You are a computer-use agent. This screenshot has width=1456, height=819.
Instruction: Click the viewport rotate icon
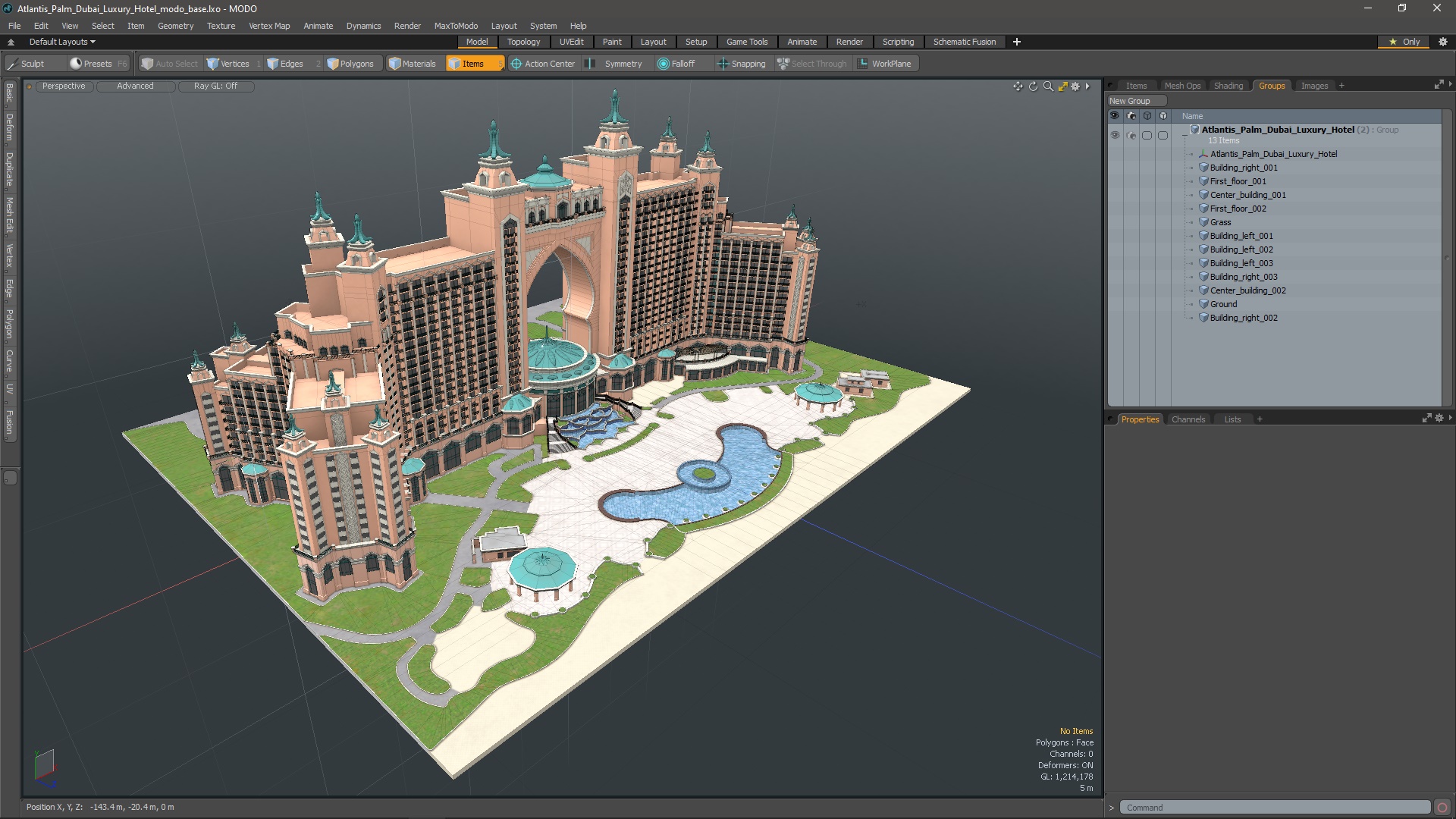point(1033,86)
